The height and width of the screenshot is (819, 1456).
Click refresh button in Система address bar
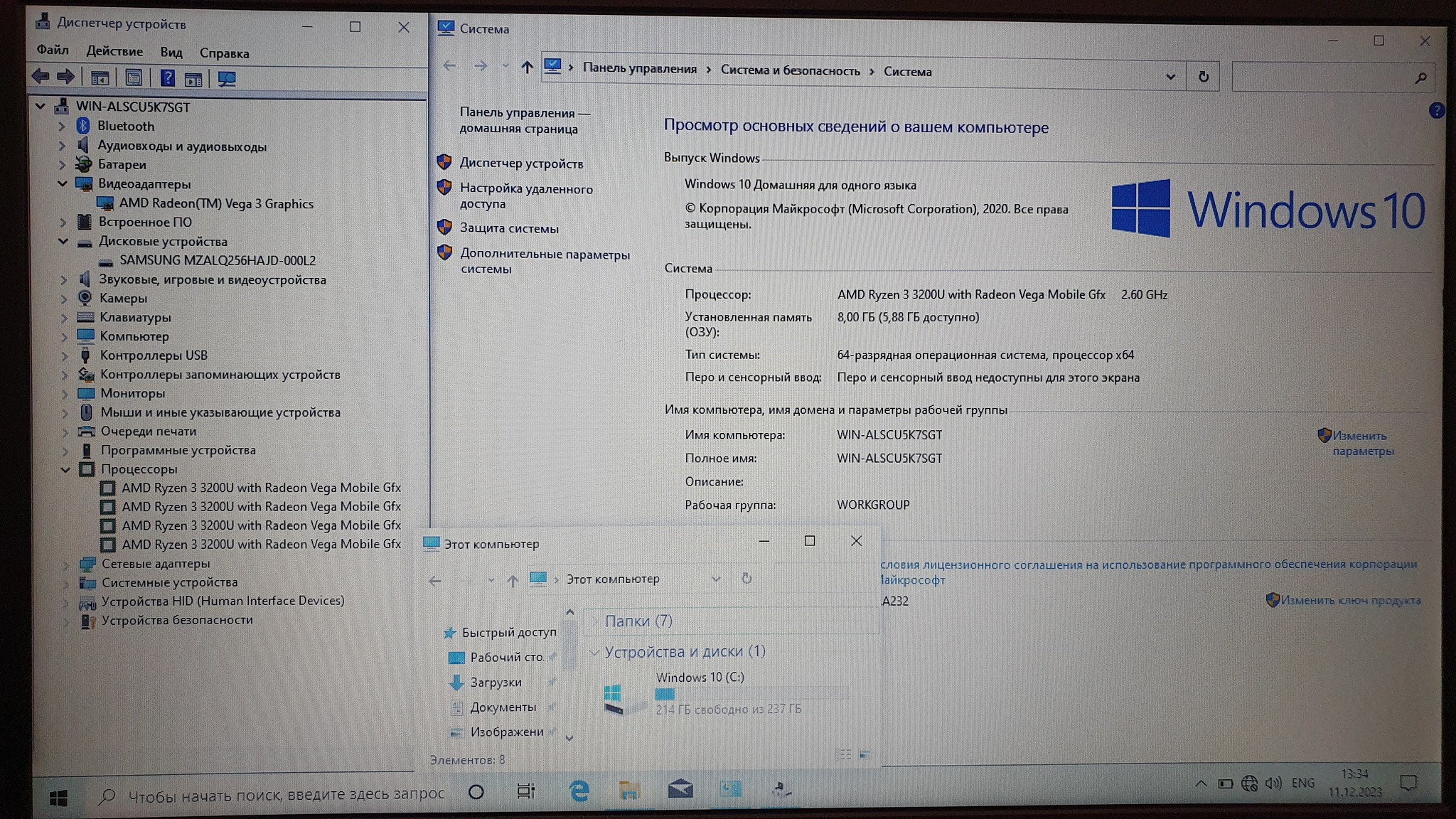click(x=1203, y=77)
